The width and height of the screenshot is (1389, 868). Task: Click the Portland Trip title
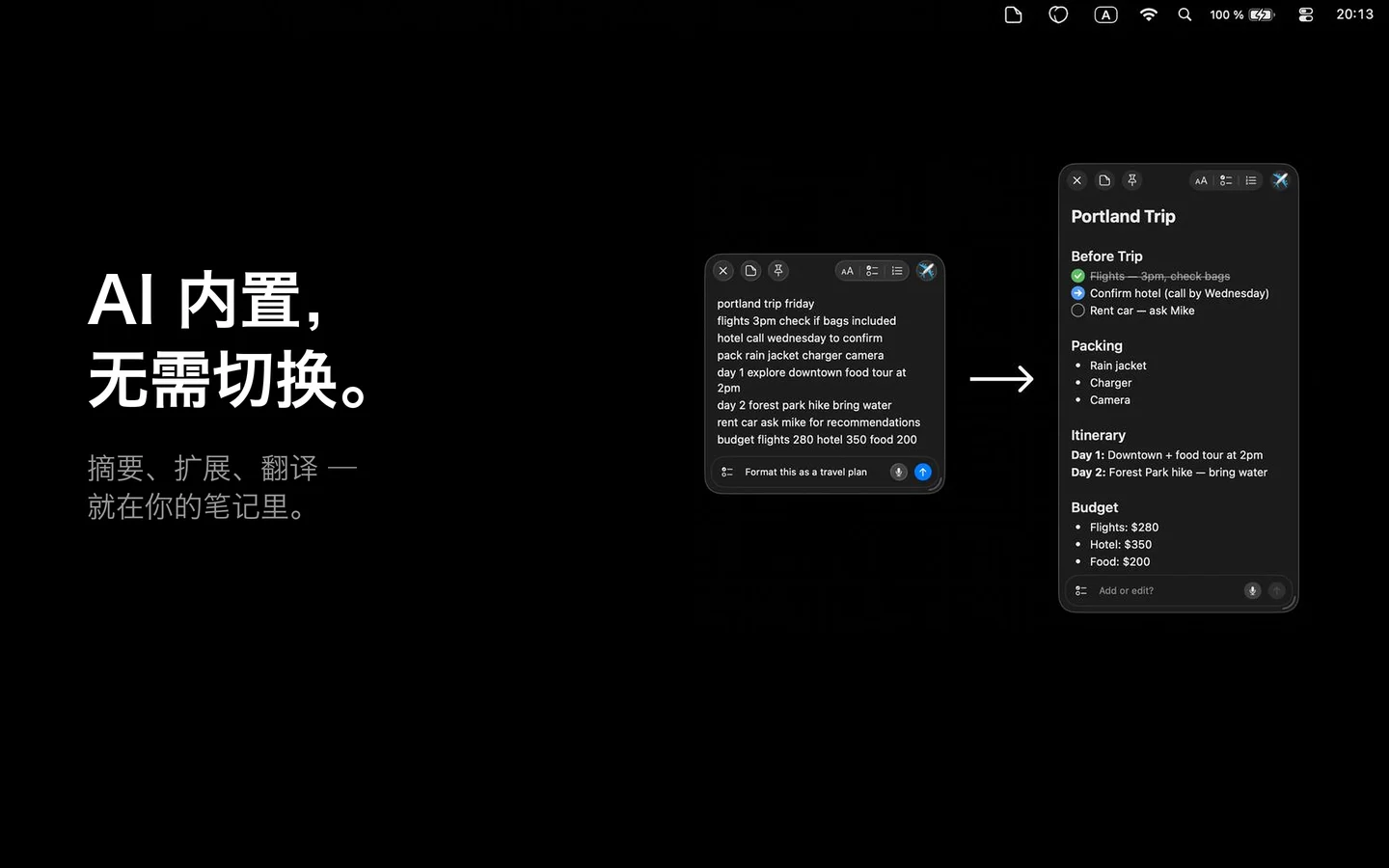pos(1123,216)
